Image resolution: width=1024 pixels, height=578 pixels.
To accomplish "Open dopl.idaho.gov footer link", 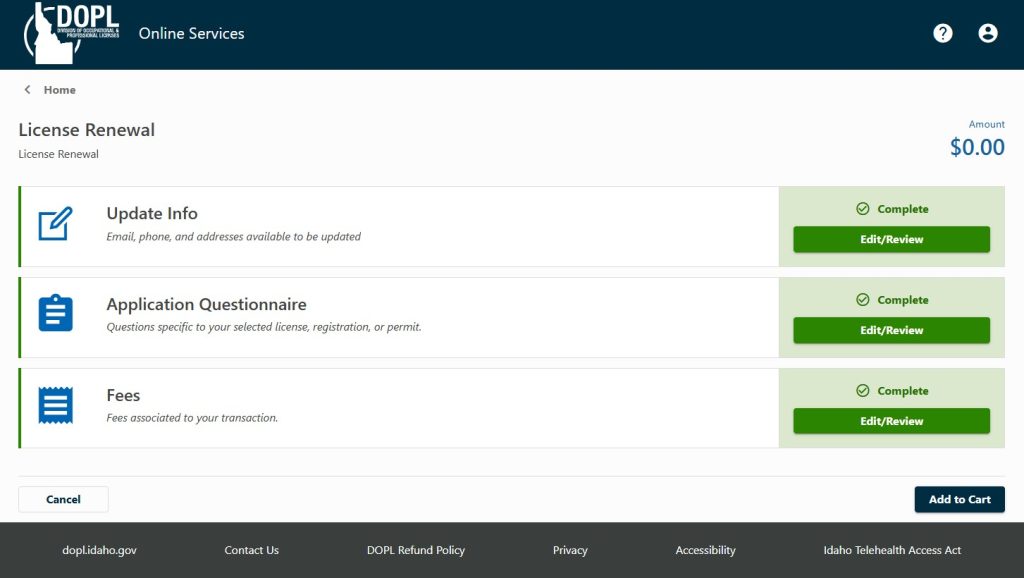I will 99,550.
